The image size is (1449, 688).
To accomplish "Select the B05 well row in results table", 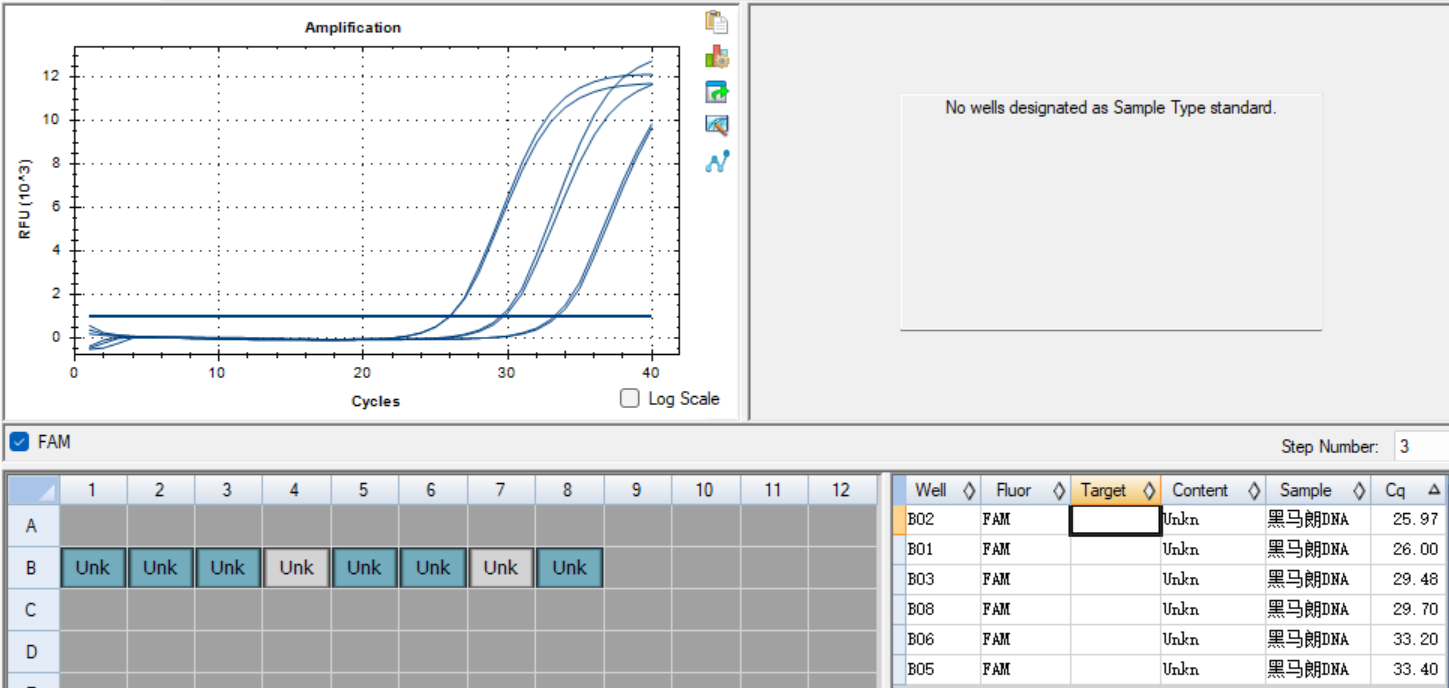I will [x=1170, y=669].
